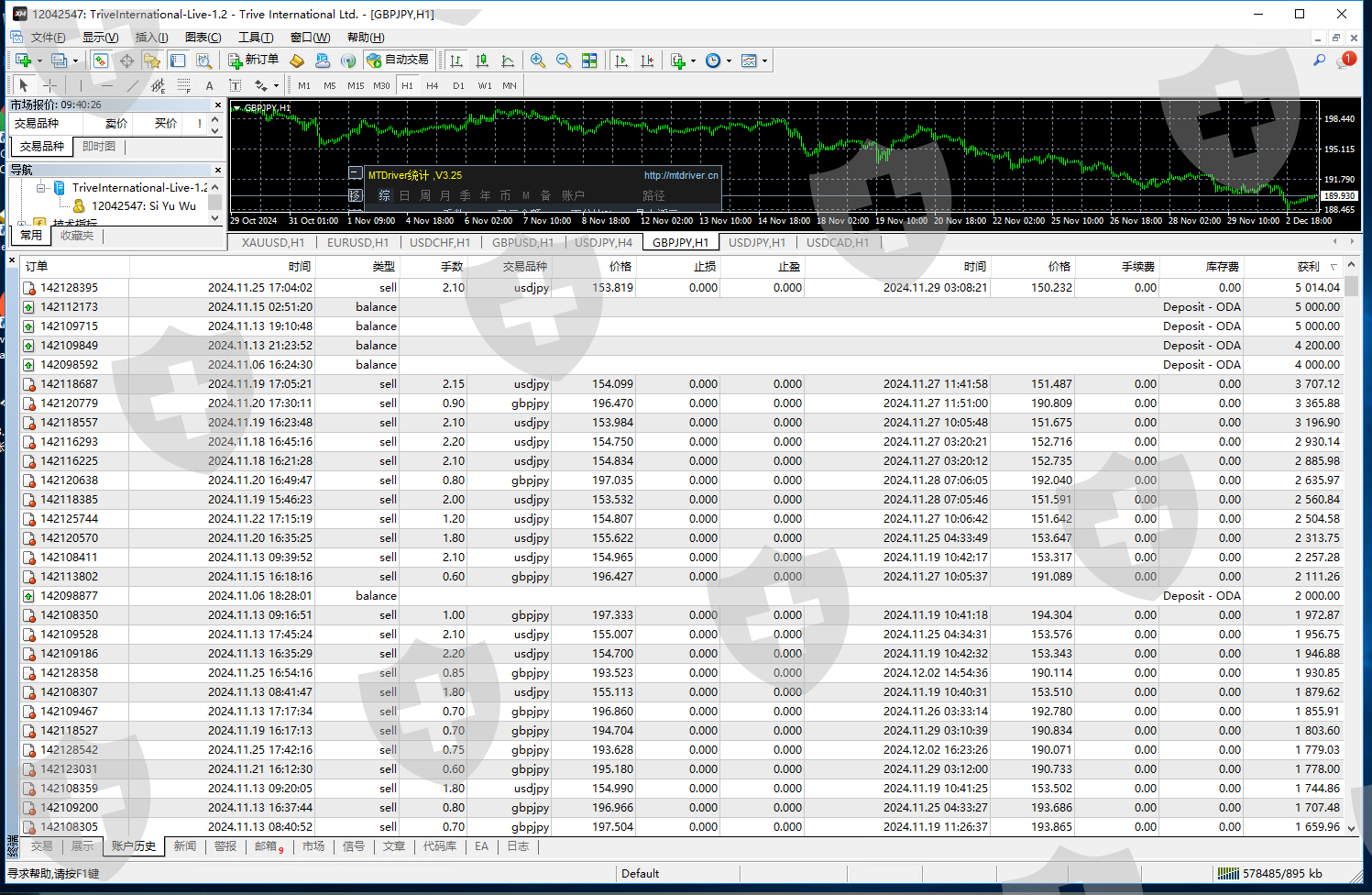The image size is (1372, 895).
Task: Toggle chart auto scroll to latest bar
Action: pyautogui.click(x=621, y=61)
